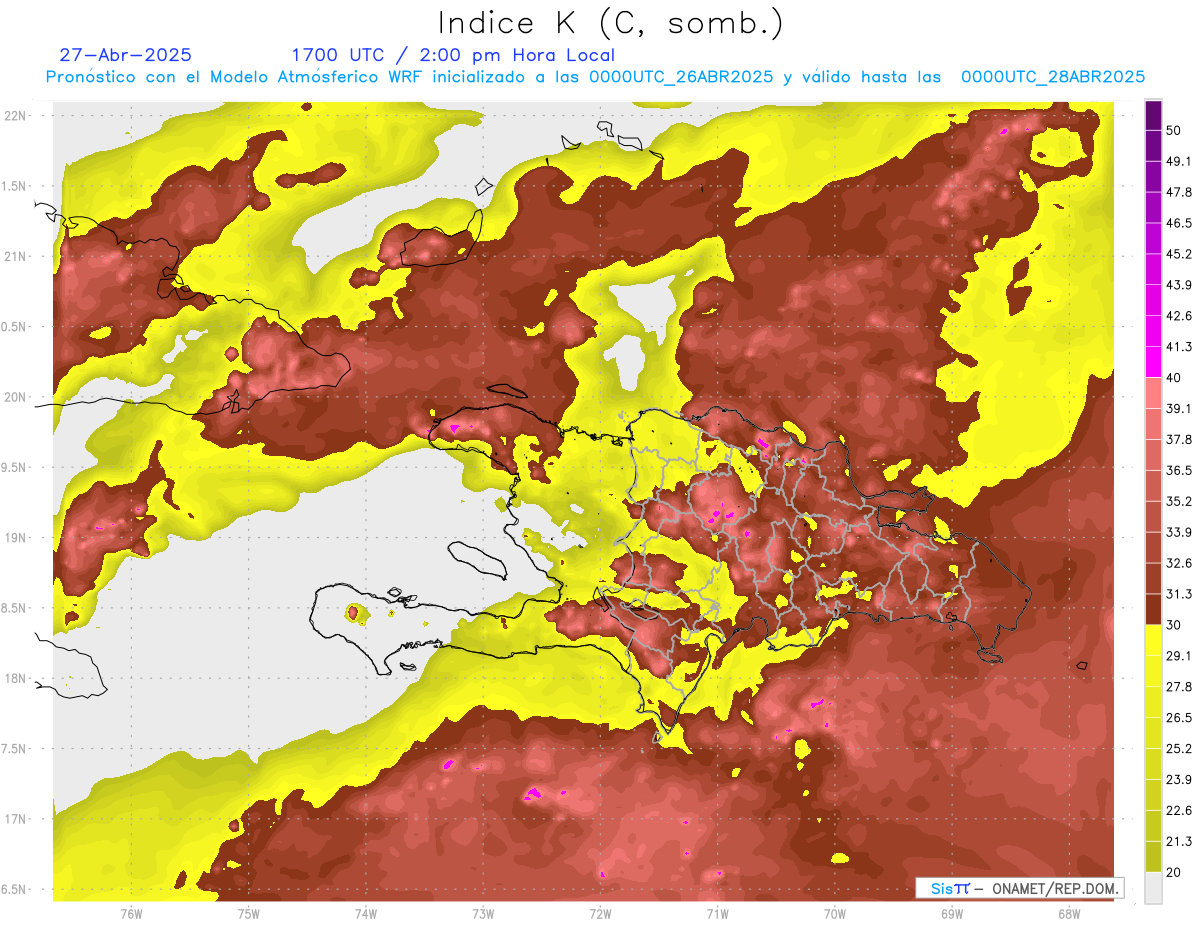The height and width of the screenshot is (927, 1200).
Task: Select bright yellow legend swatch between 30 and 29.1
Action: click(x=1154, y=640)
